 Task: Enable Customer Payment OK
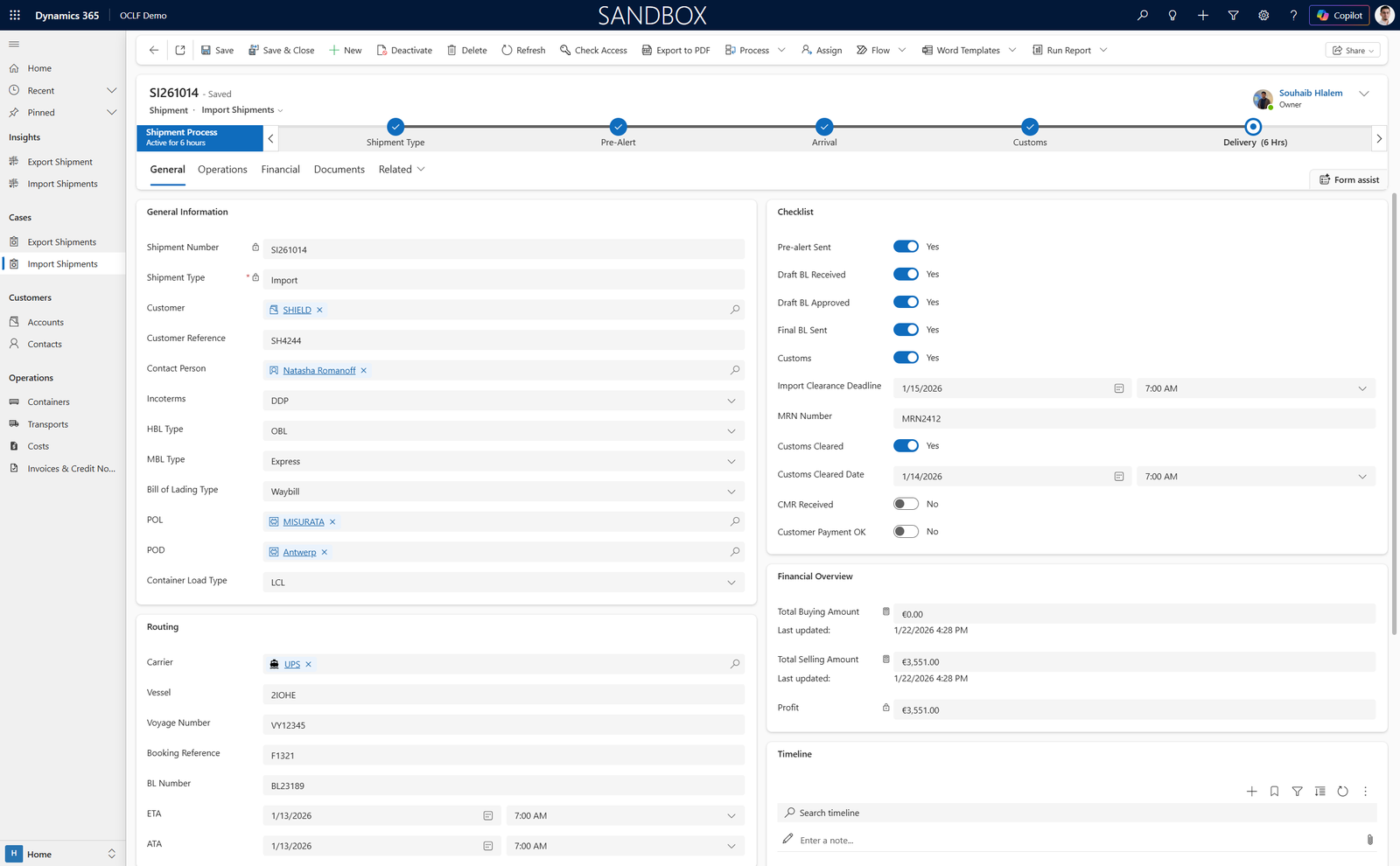point(906,531)
